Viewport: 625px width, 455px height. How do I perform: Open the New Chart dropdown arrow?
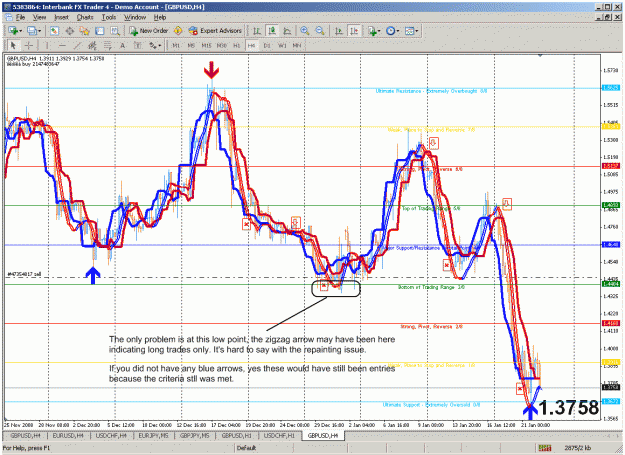tap(21, 31)
